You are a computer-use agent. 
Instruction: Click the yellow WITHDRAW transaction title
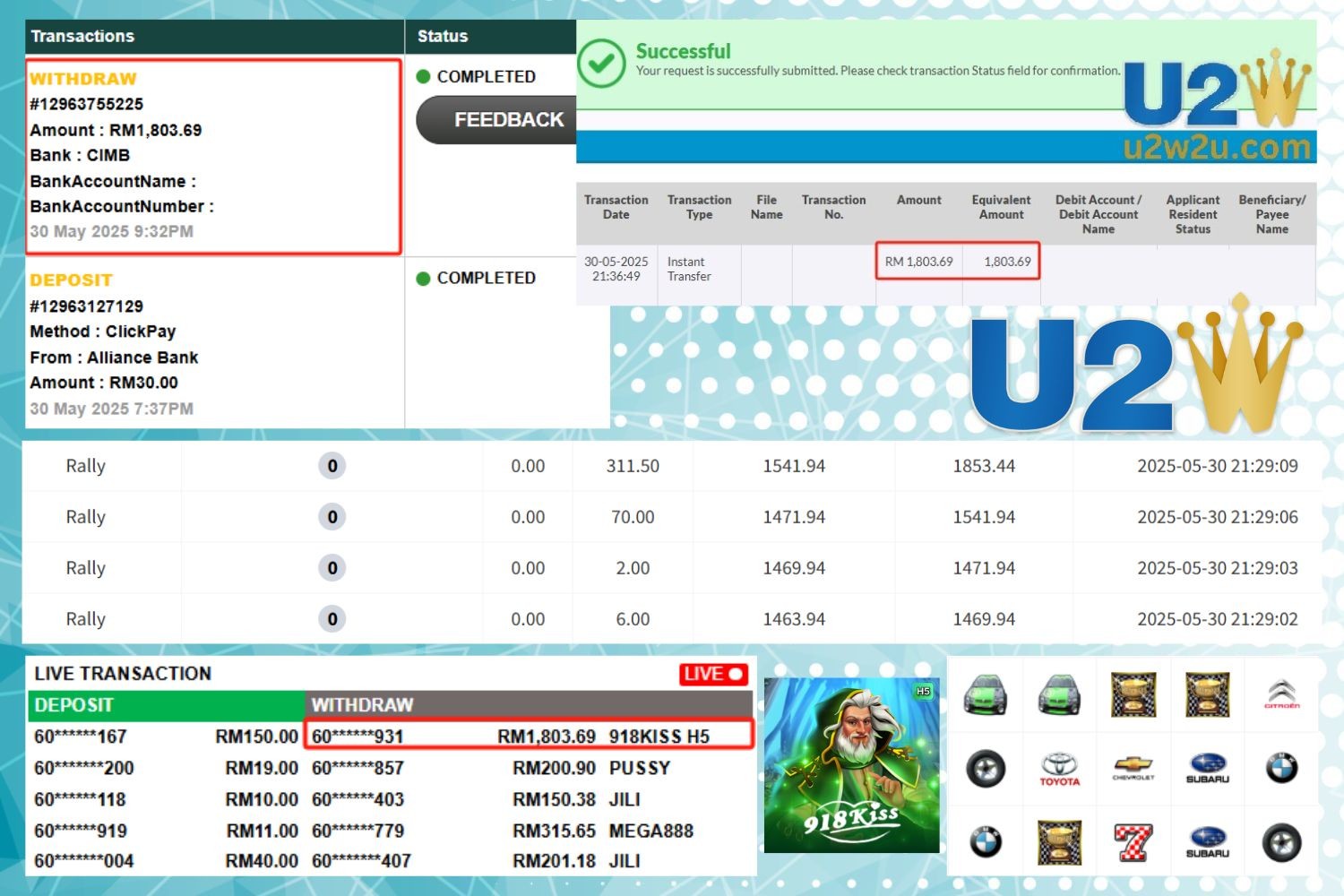click(x=83, y=79)
